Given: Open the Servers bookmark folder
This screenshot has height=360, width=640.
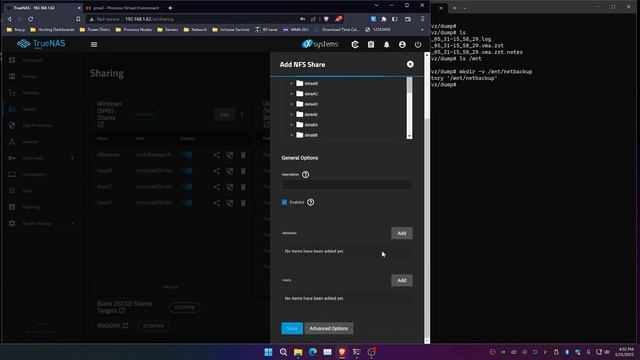Looking at the screenshot, I should click(x=168, y=29).
